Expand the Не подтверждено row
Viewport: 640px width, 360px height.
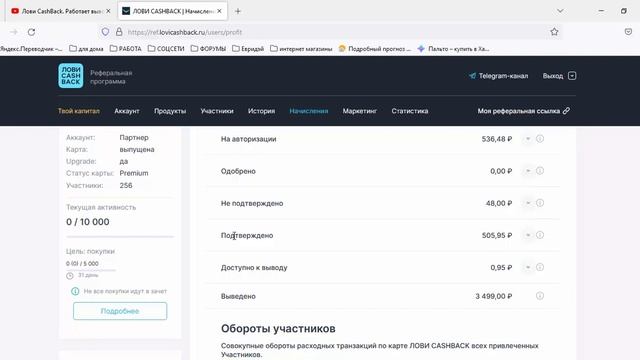pos(528,203)
